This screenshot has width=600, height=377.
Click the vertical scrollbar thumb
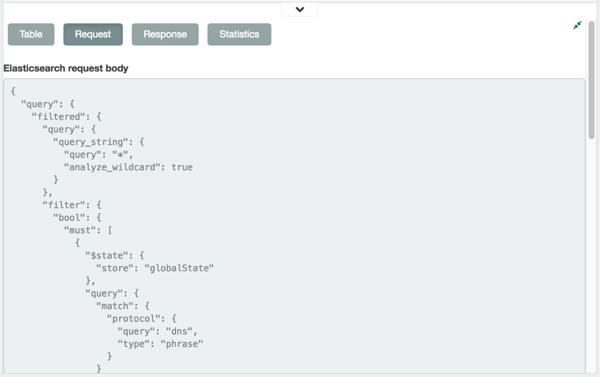tap(592, 80)
